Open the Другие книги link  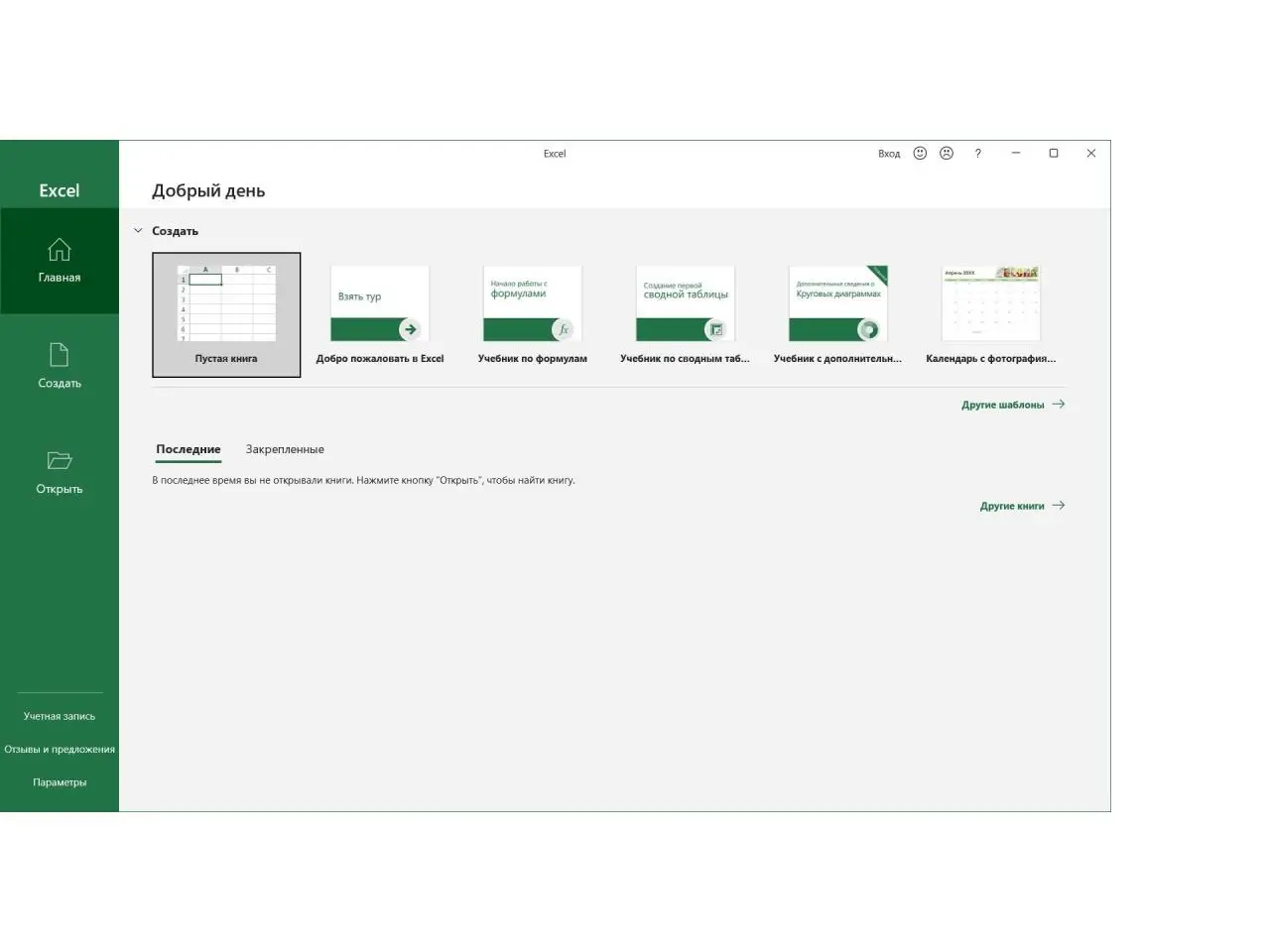(1012, 506)
